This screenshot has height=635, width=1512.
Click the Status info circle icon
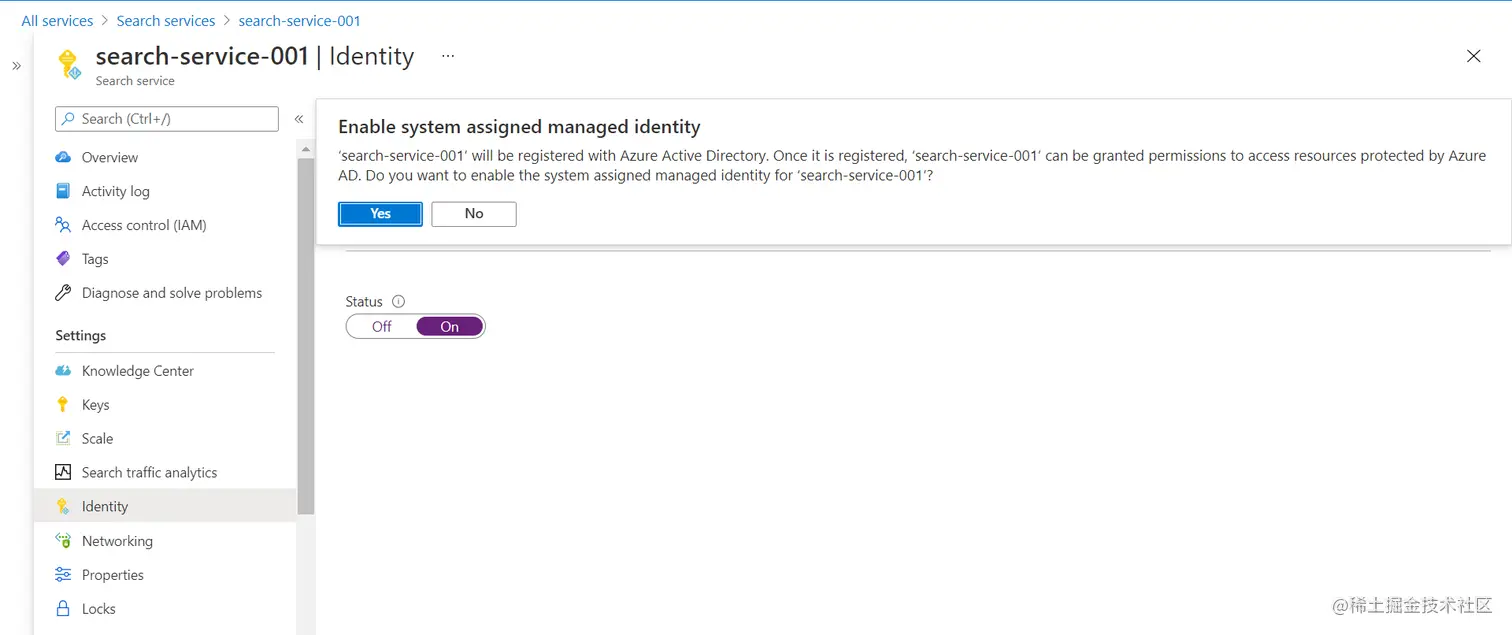398,301
